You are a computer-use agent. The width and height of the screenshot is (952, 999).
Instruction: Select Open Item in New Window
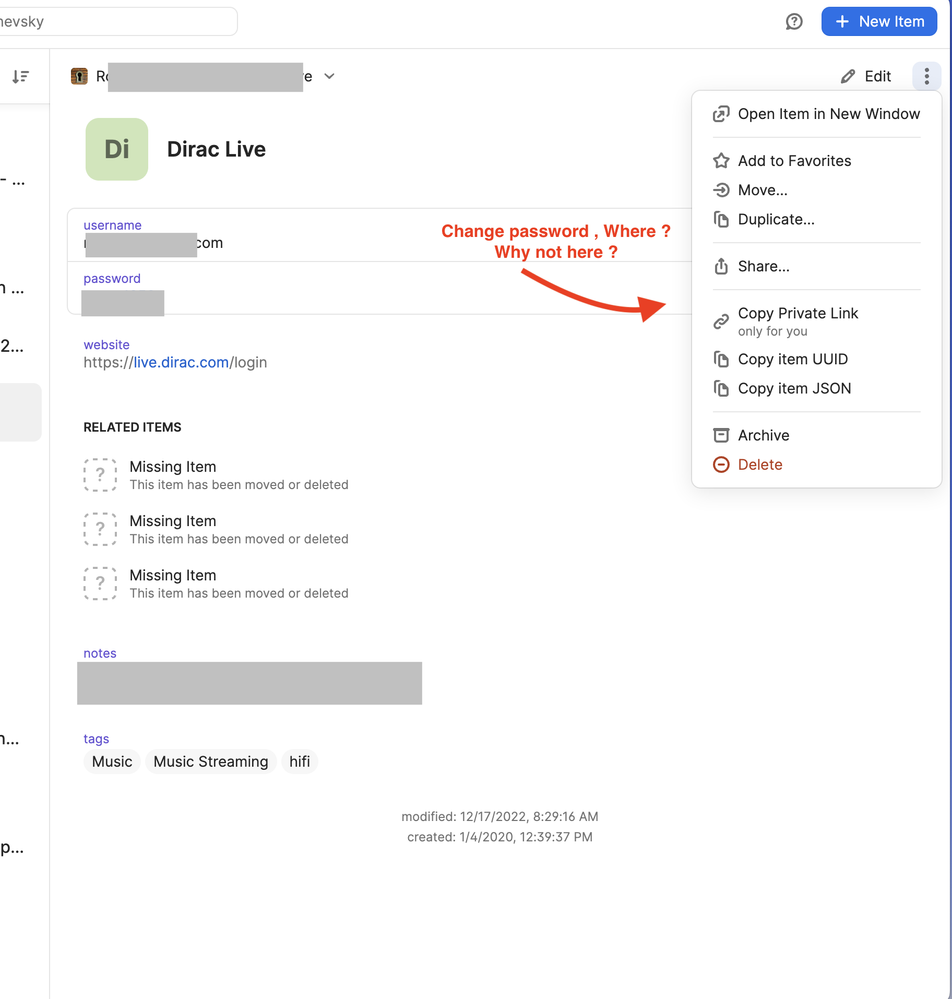coord(828,114)
